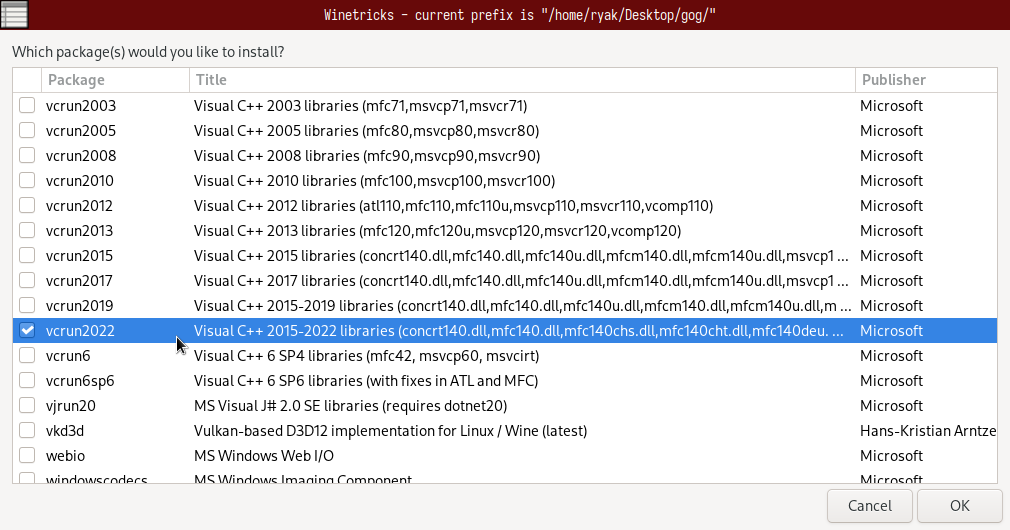Screen dimensions: 1010x530
Task: Tick the vcrun2015 checkbox
Action: [27, 256]
